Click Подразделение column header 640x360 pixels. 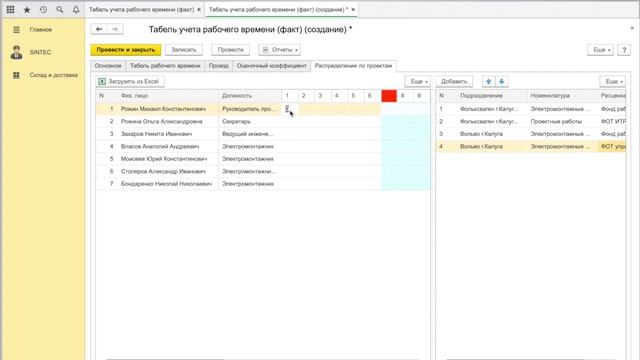[491, 96]
